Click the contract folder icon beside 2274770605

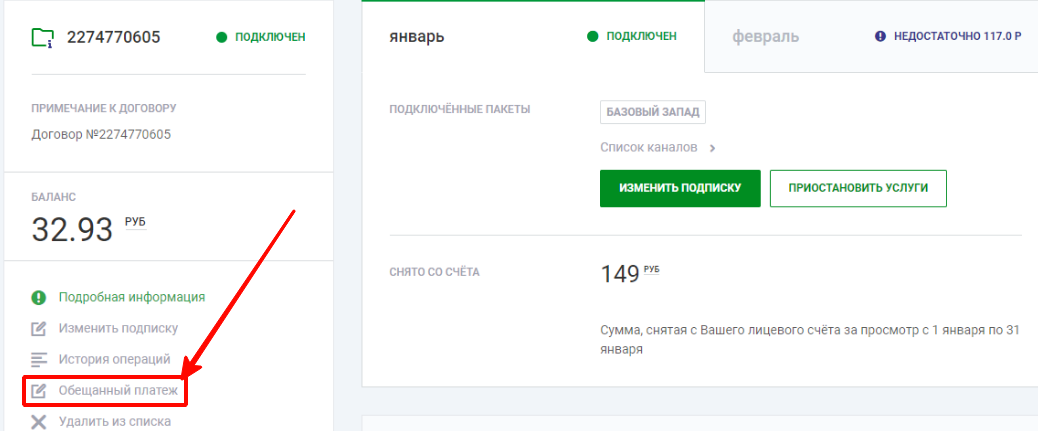tap(42, 38)
